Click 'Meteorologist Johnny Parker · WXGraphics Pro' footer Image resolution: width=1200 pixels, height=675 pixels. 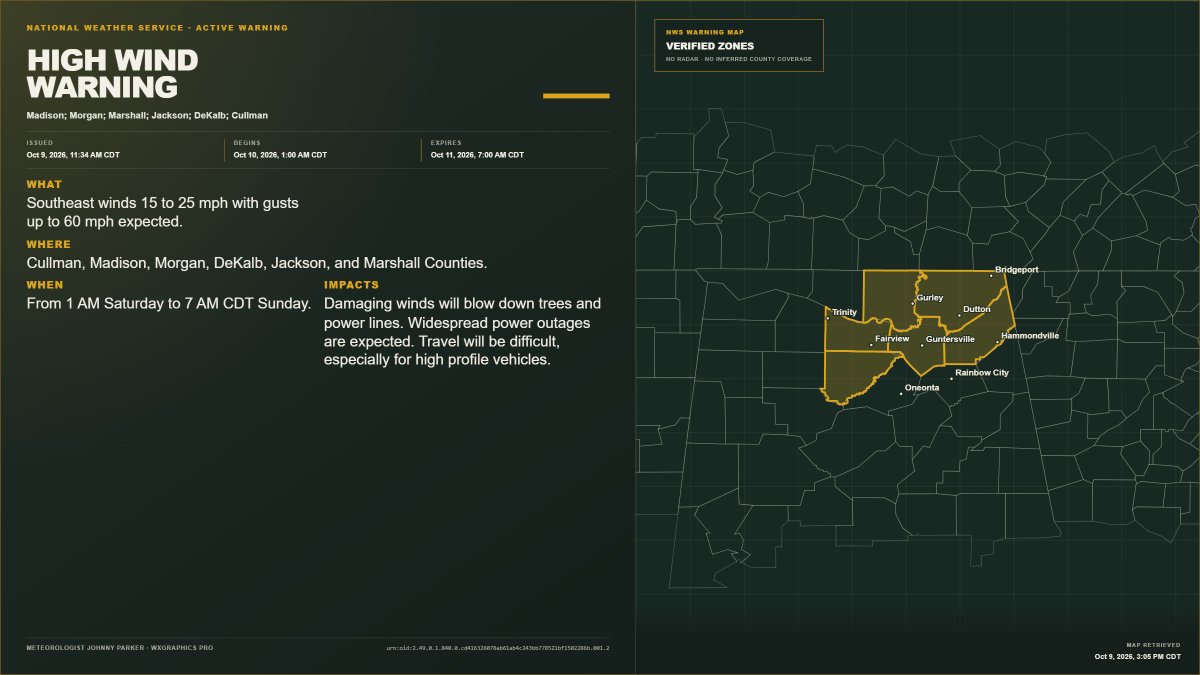(x=120, y=648)
